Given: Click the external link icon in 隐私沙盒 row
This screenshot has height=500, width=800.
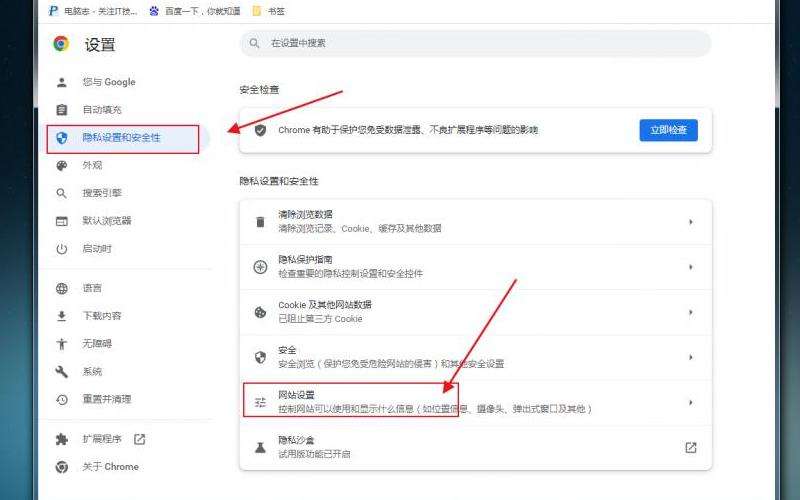Looking at the screenshot, I should pos(690,447).
